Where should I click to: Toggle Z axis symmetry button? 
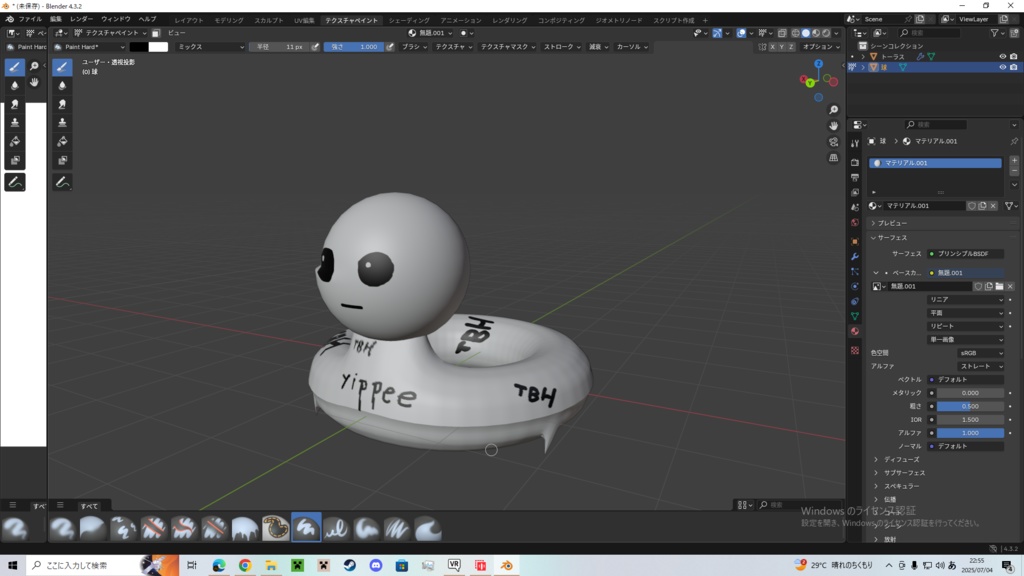pos(791,47)
